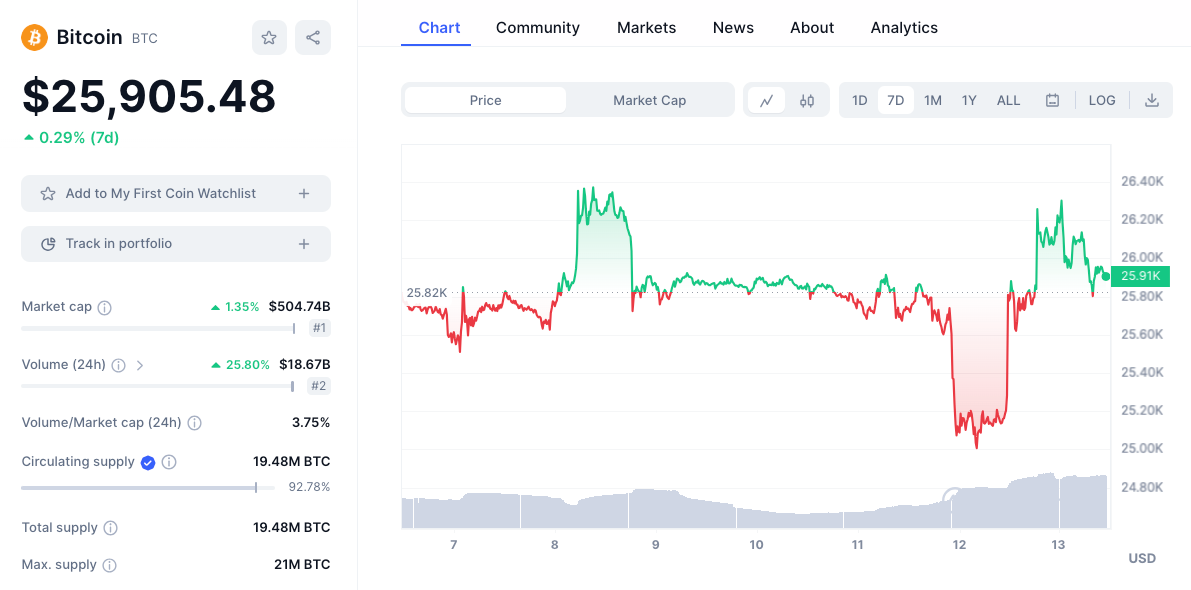Switch to candlestick chart view

[807, 100]
